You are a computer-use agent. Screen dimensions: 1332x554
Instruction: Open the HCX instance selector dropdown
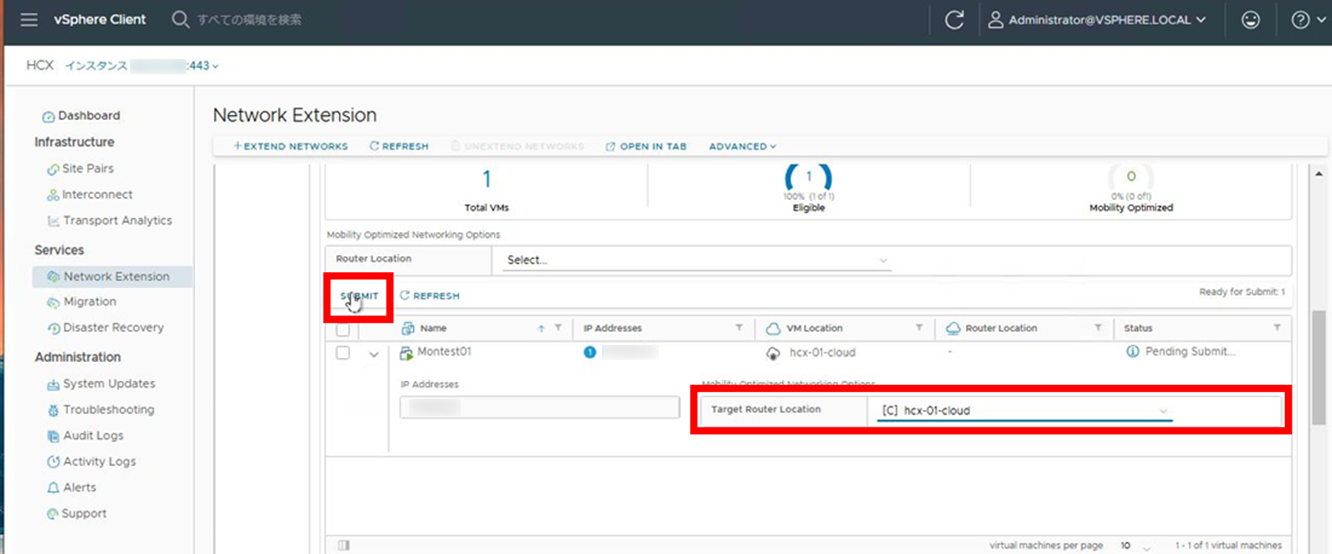click(142, 66)
